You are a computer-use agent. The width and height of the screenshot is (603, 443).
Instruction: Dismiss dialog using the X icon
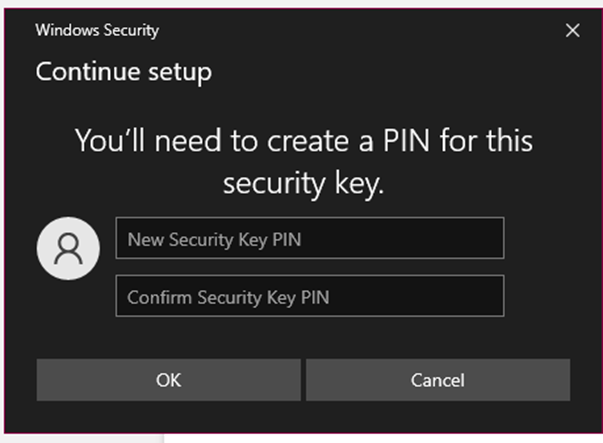[x=573, y=30]
